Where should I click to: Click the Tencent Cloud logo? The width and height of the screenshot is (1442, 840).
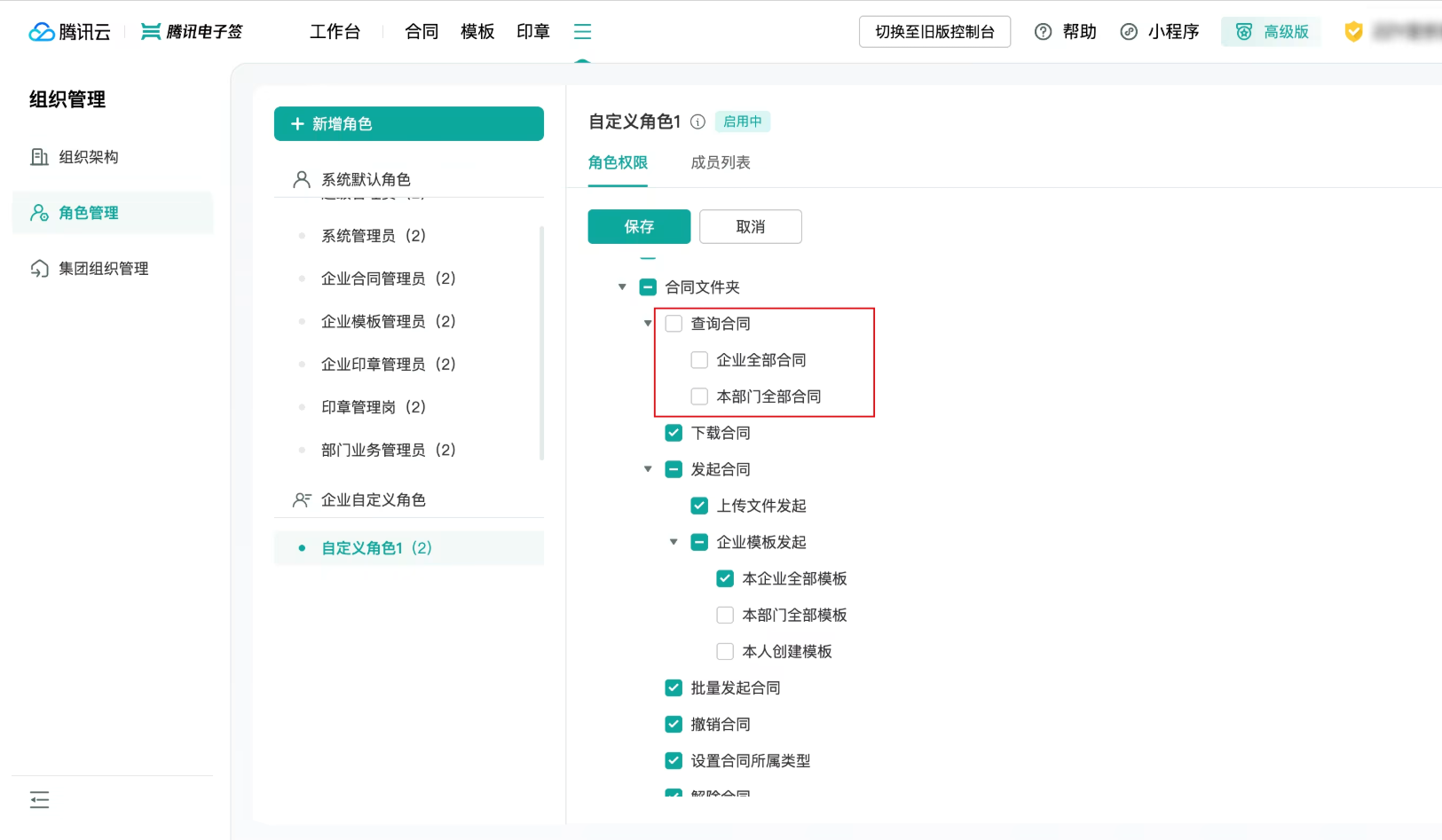[x=69, y=32]
